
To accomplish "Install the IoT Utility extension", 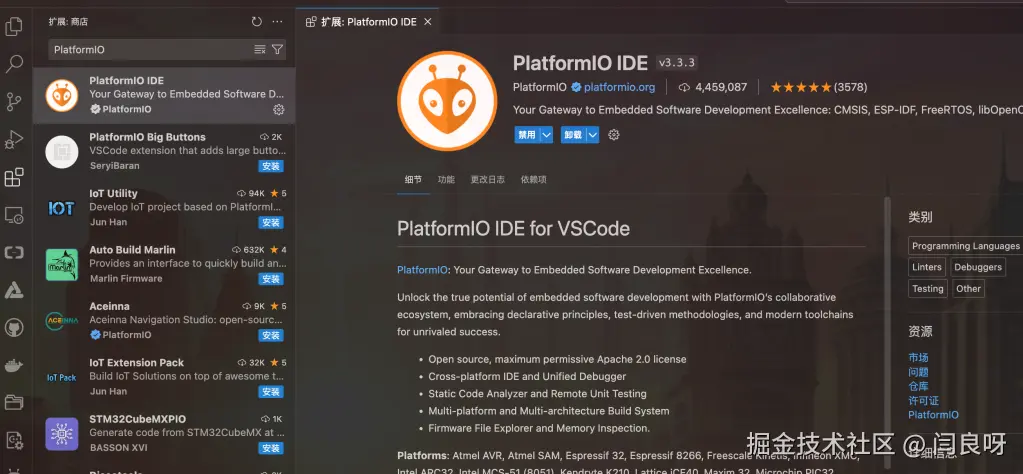I will tap(271, 222).
